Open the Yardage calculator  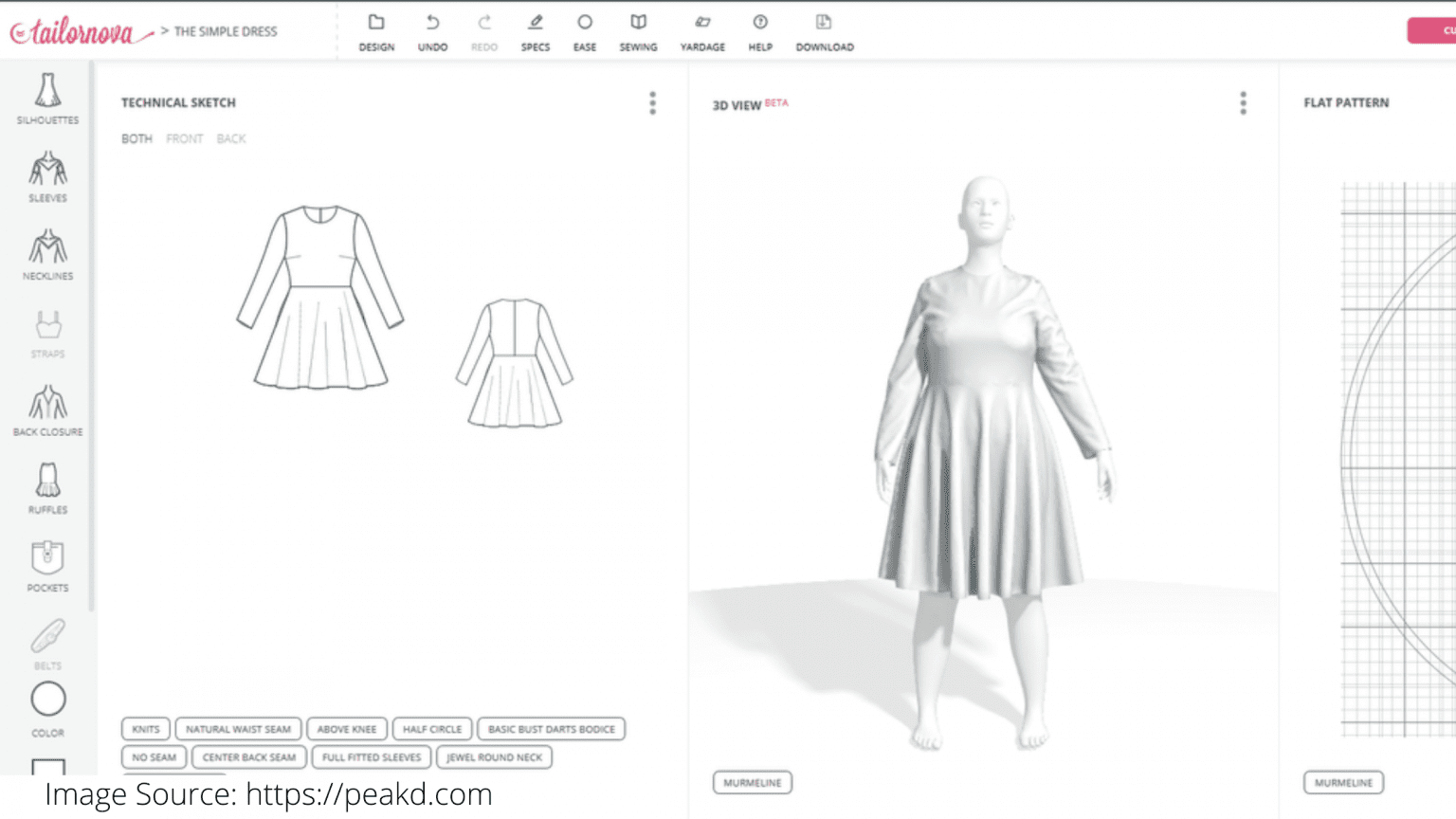702,32
